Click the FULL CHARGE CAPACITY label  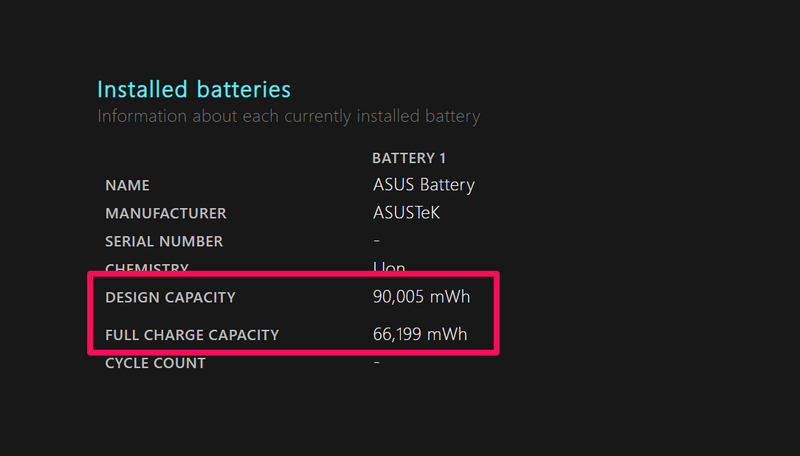click(x=191, y=334)
